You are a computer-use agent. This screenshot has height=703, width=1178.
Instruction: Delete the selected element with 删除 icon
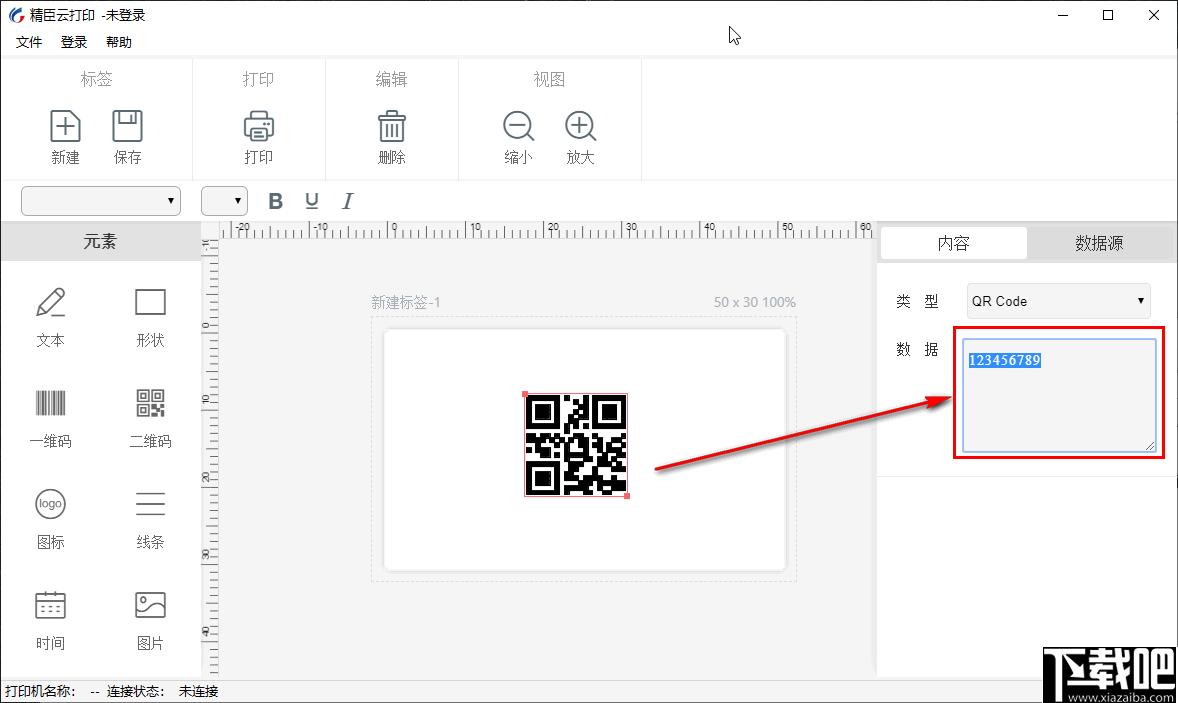(x=391, y=126)
